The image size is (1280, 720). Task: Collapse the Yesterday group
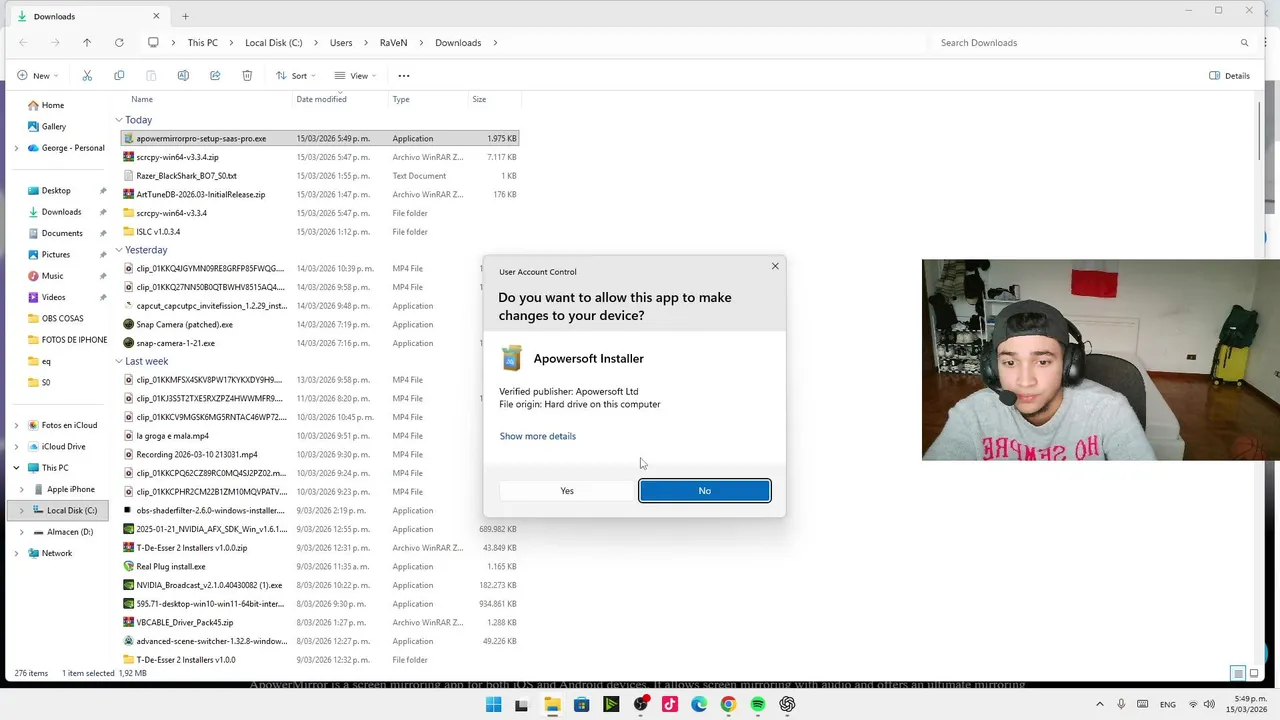[118, 250]
